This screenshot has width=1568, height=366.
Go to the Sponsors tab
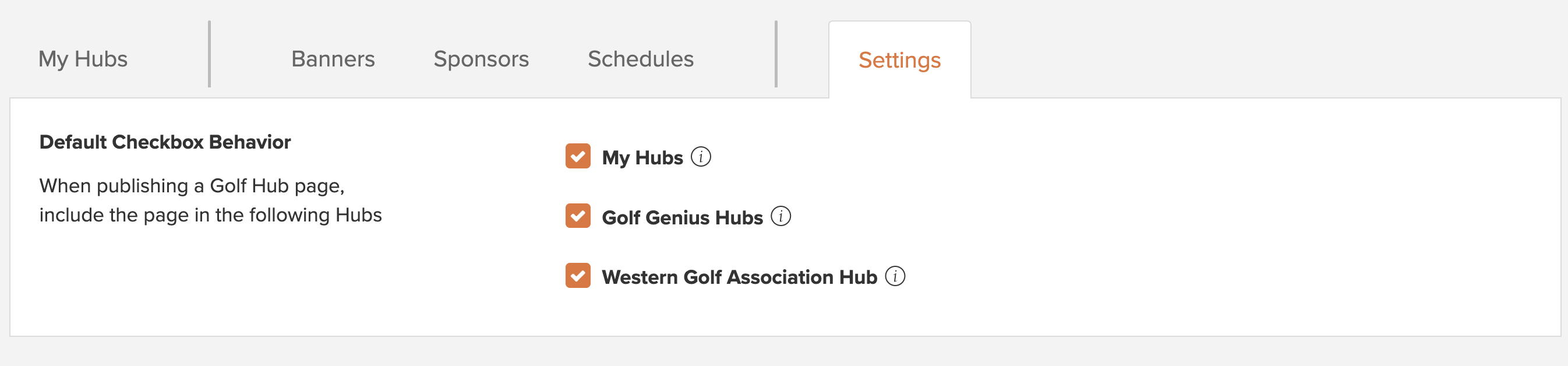tap(481, 59)
